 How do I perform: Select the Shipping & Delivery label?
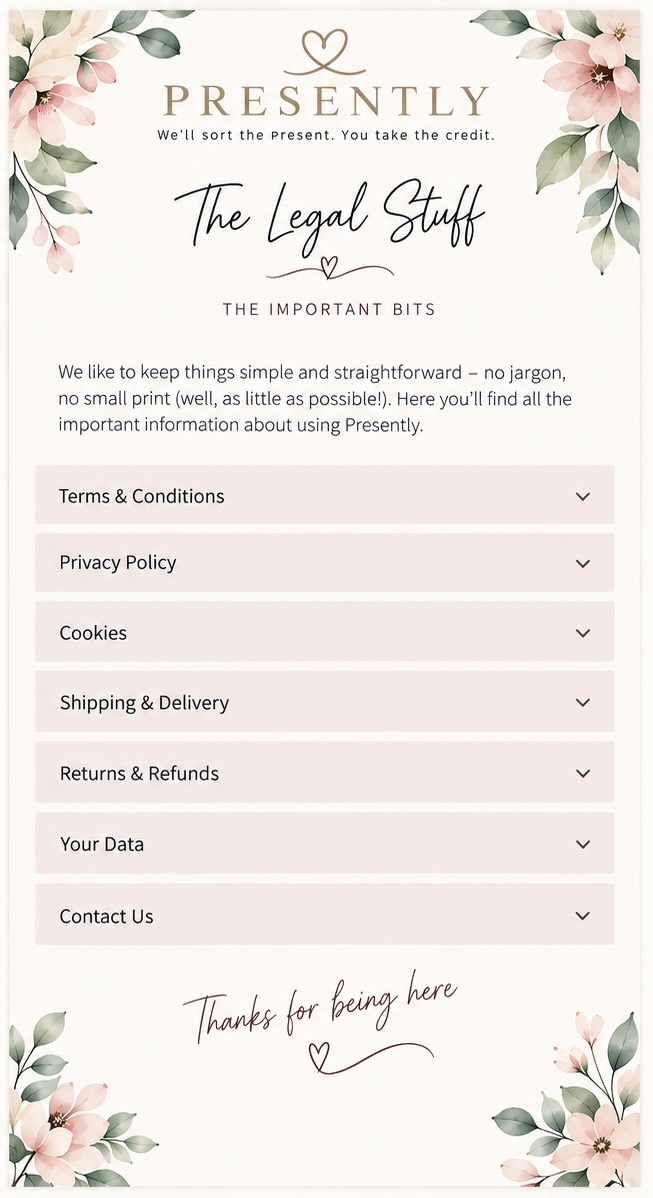144,703
